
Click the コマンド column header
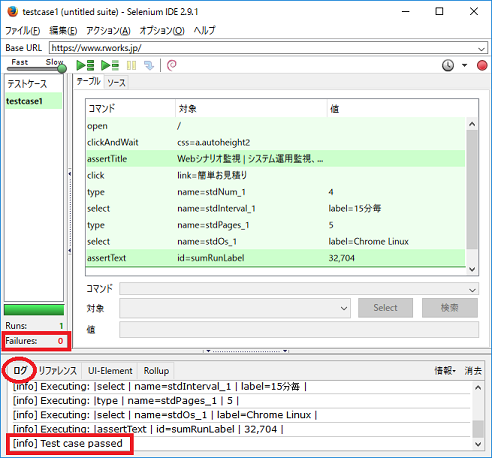click(x=130, y=108)
